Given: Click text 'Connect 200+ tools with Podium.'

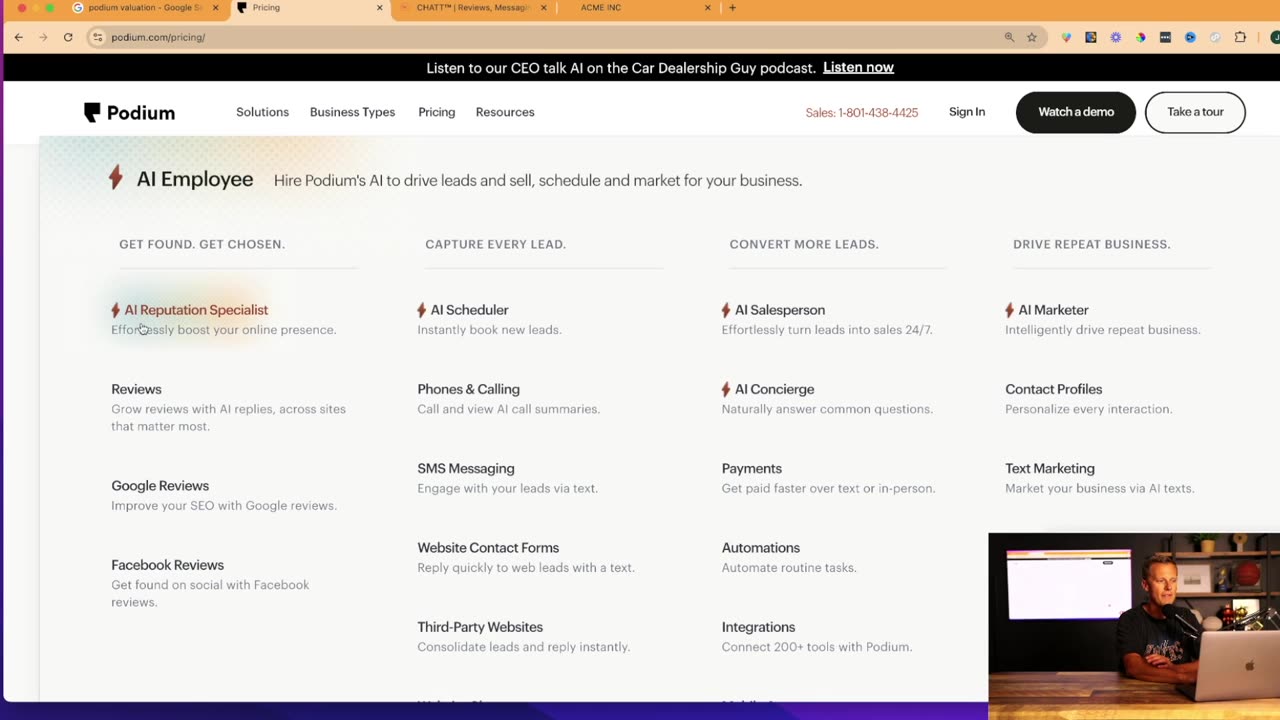Looking at the screenshot, I should pyautogui.click(x=817, y=647).
